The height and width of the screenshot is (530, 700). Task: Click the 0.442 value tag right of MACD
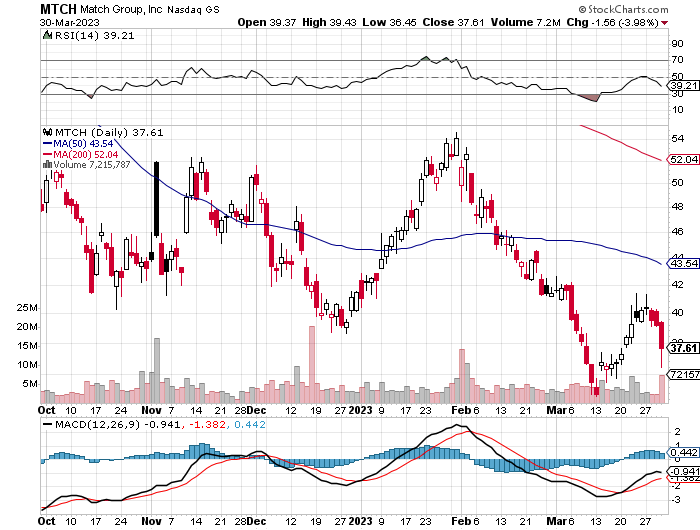[683, 452]
